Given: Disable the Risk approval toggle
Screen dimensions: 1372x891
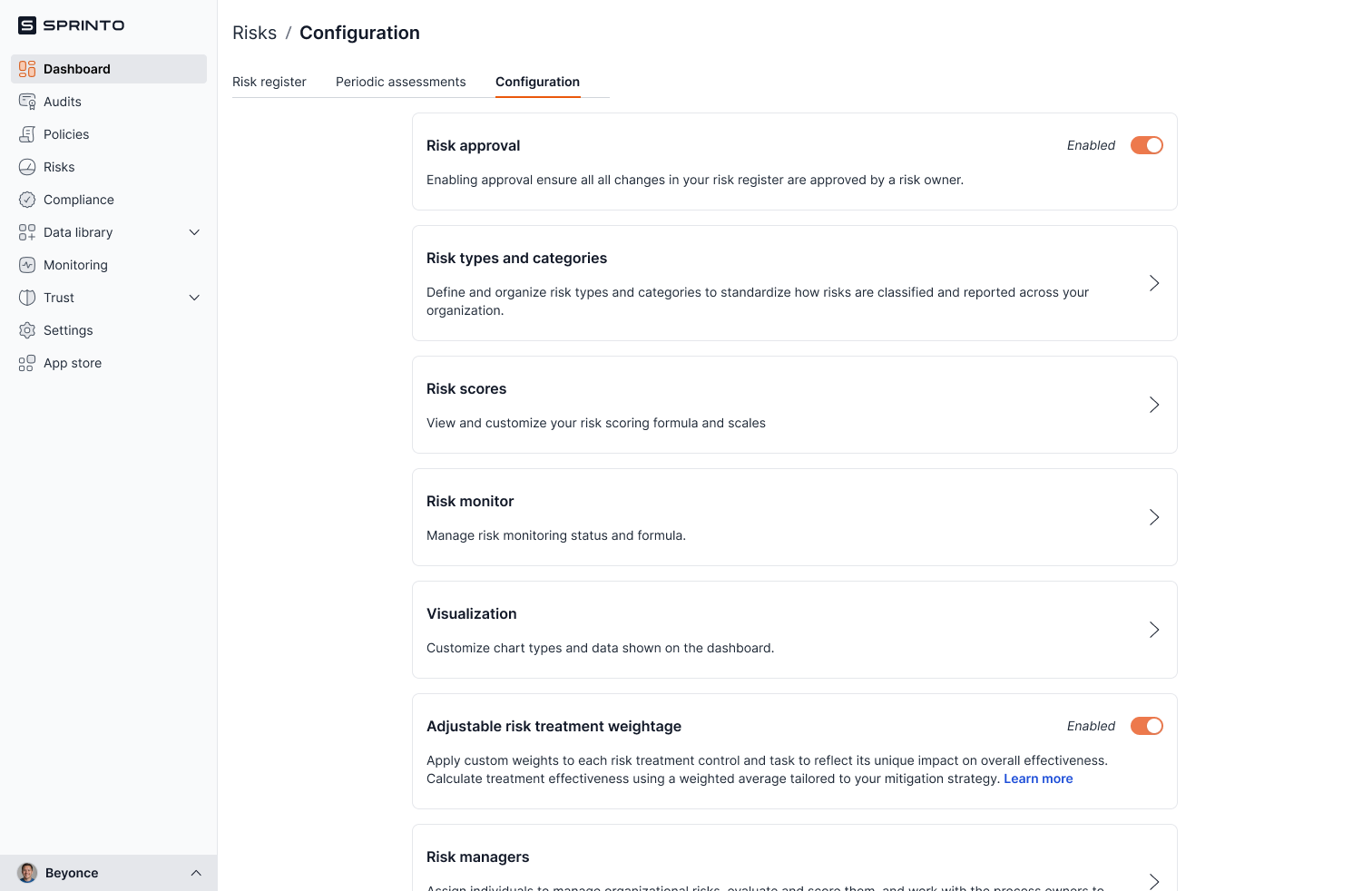Looking at the screenshot, I should coord(1146,145).
